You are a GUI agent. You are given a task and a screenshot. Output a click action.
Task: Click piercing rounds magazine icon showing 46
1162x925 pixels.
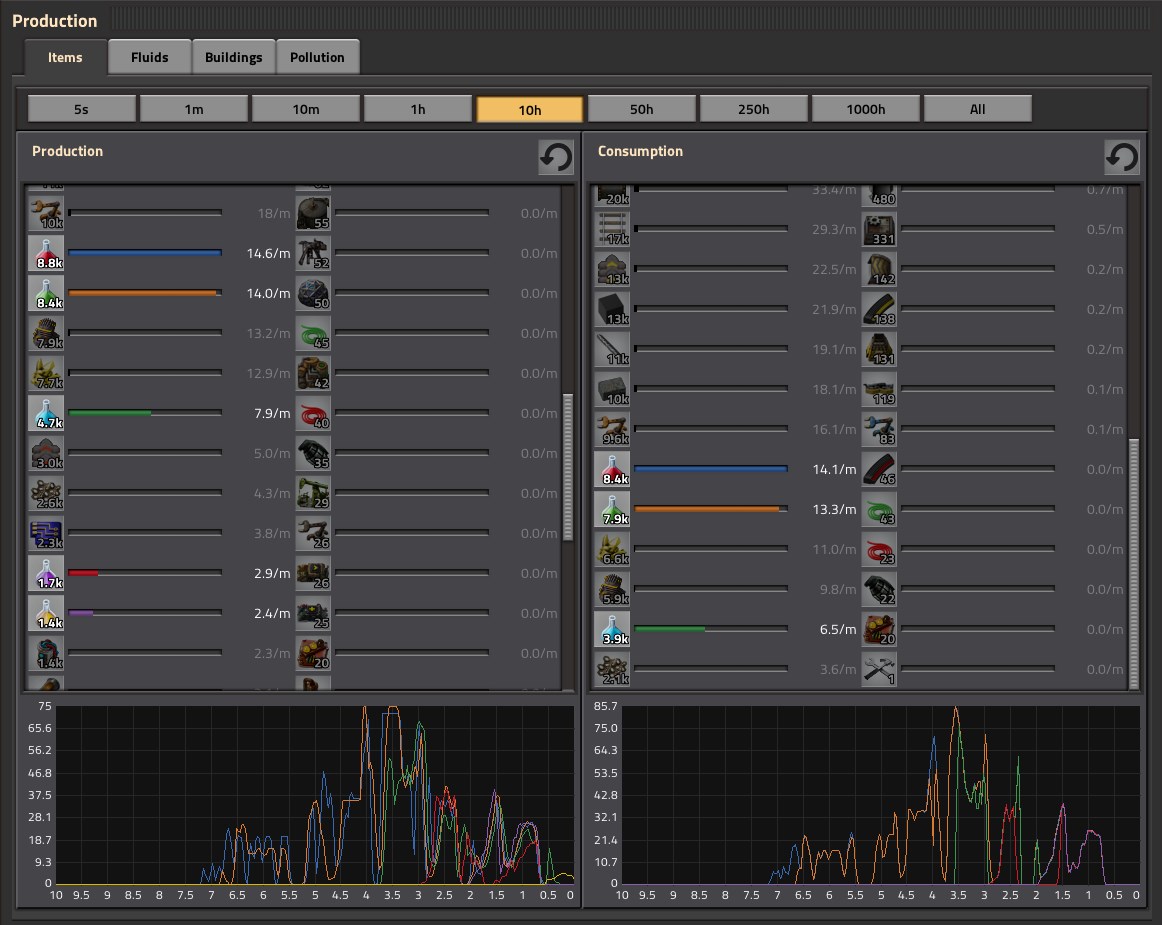[x=879, y=470]
